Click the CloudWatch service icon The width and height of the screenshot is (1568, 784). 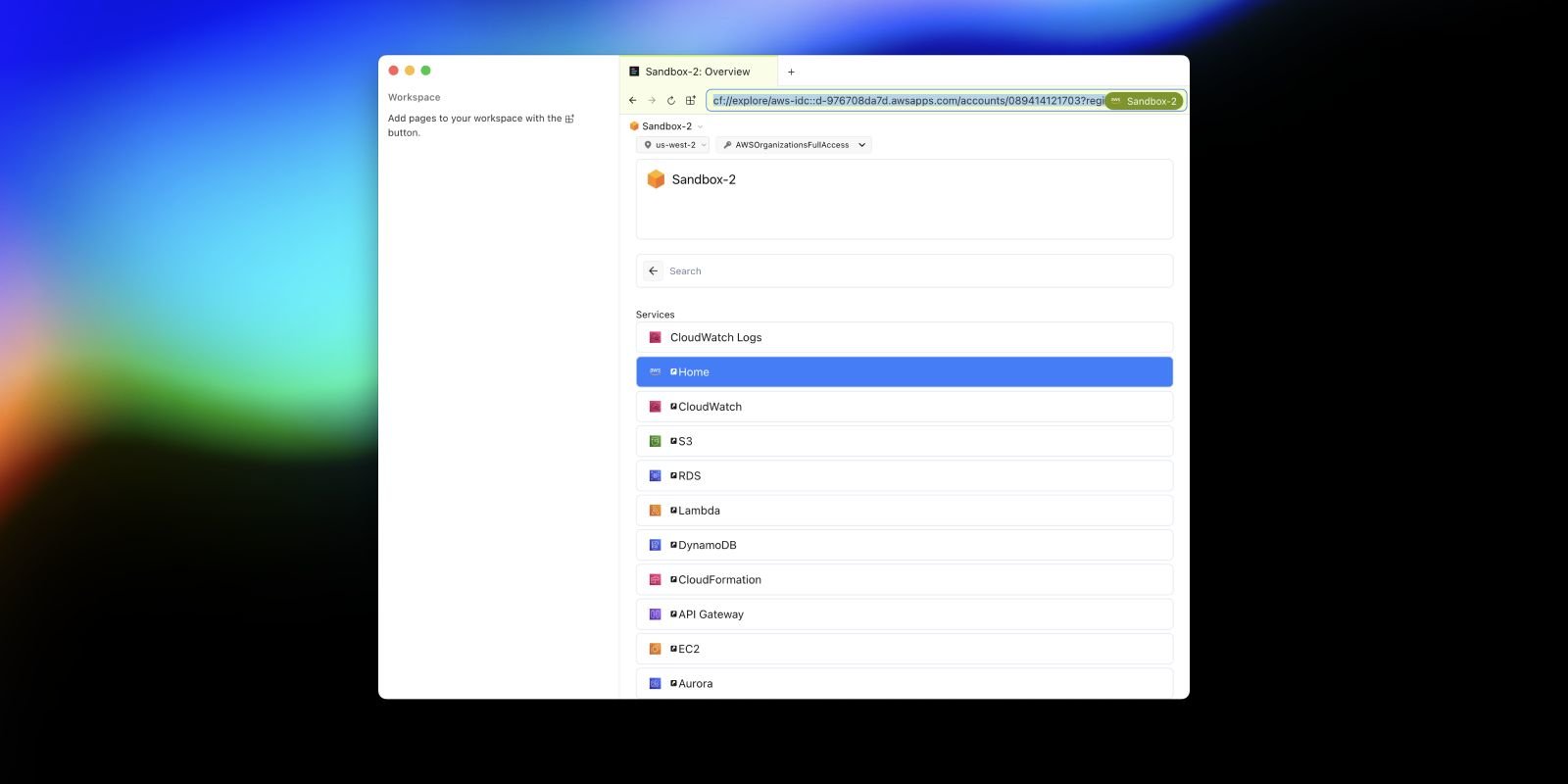[656, 407]
